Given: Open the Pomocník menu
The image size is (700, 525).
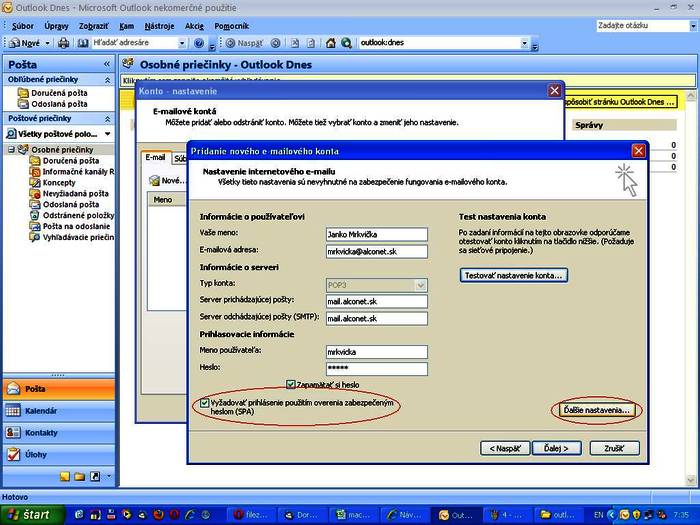Looking at the screenshot, I should click(x=231, y=26).
